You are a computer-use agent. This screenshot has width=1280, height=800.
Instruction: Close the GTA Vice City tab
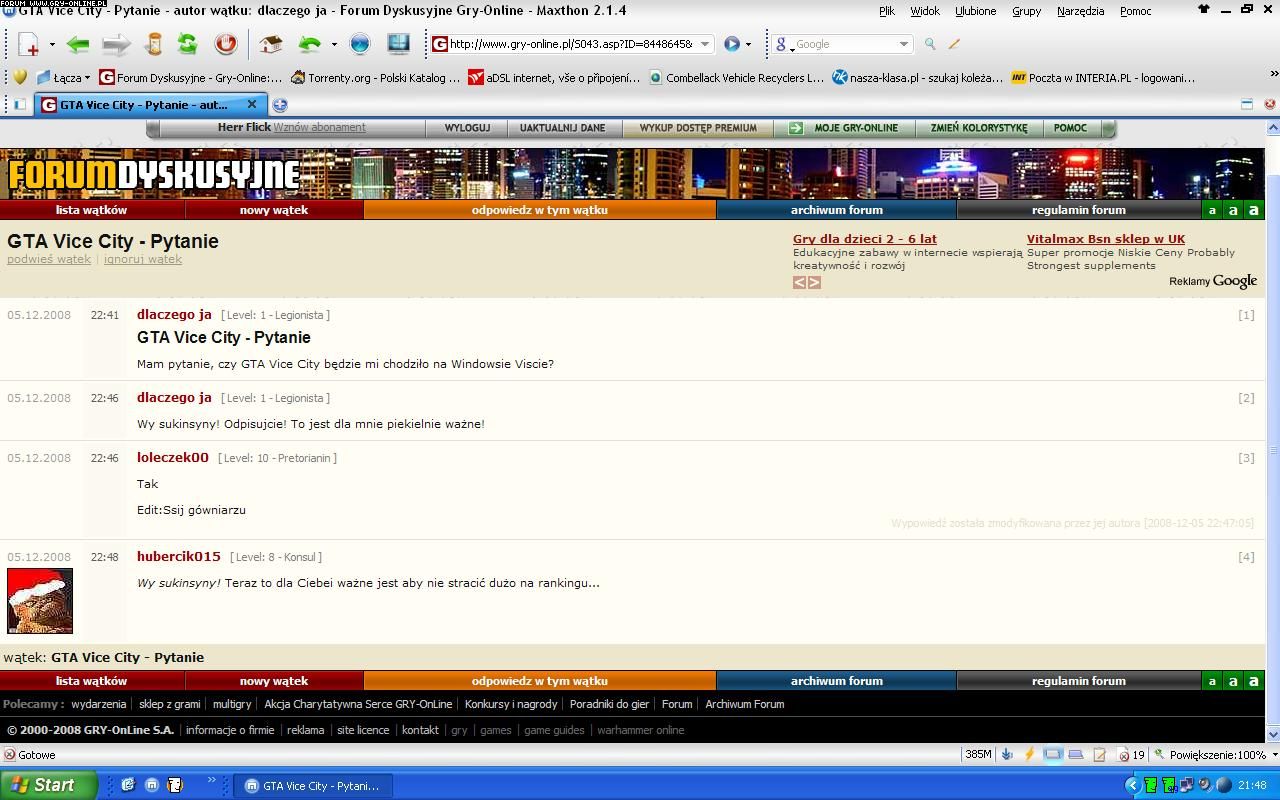252,104
